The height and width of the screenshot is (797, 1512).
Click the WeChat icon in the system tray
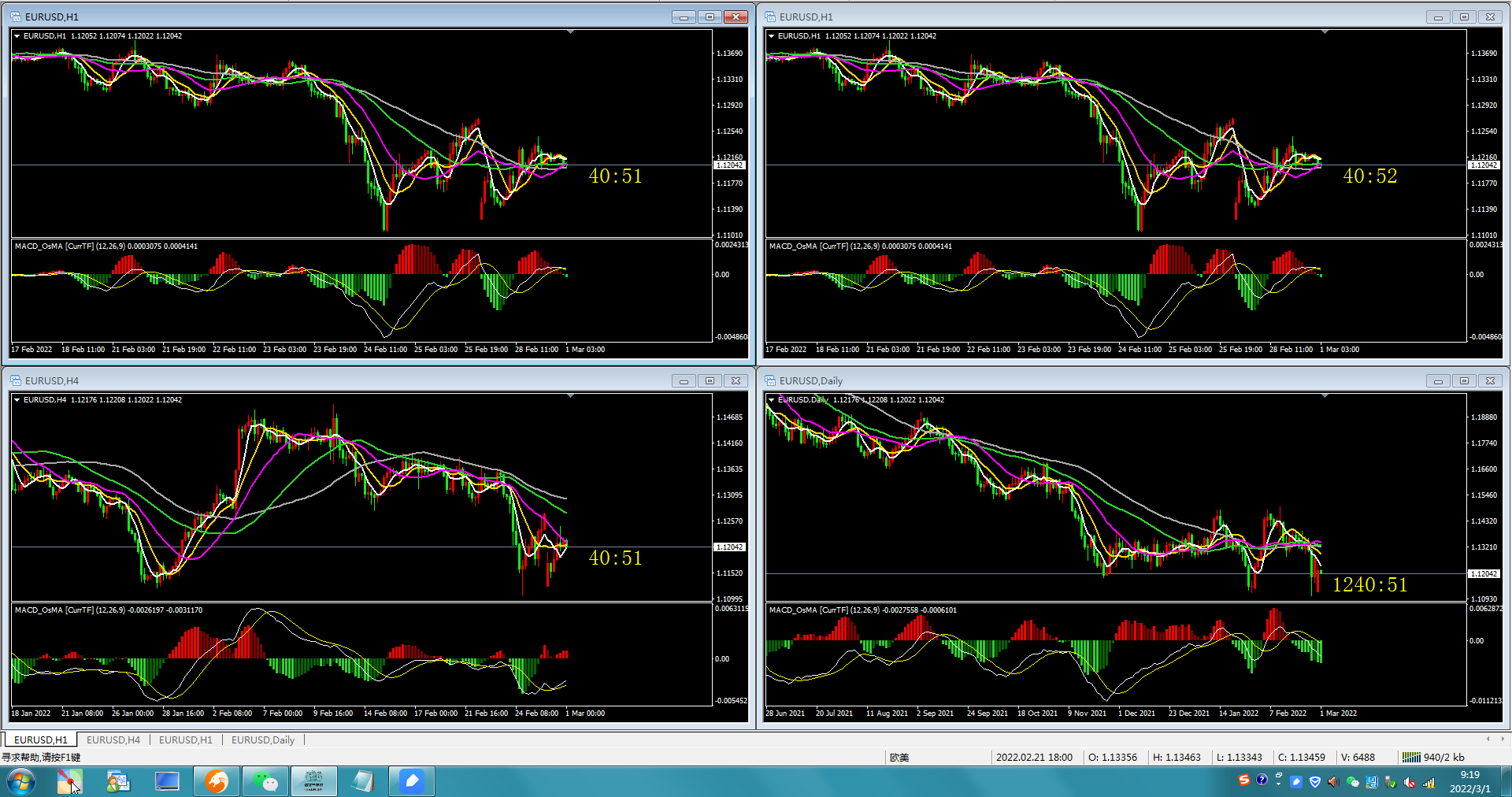coord(1353,782)
